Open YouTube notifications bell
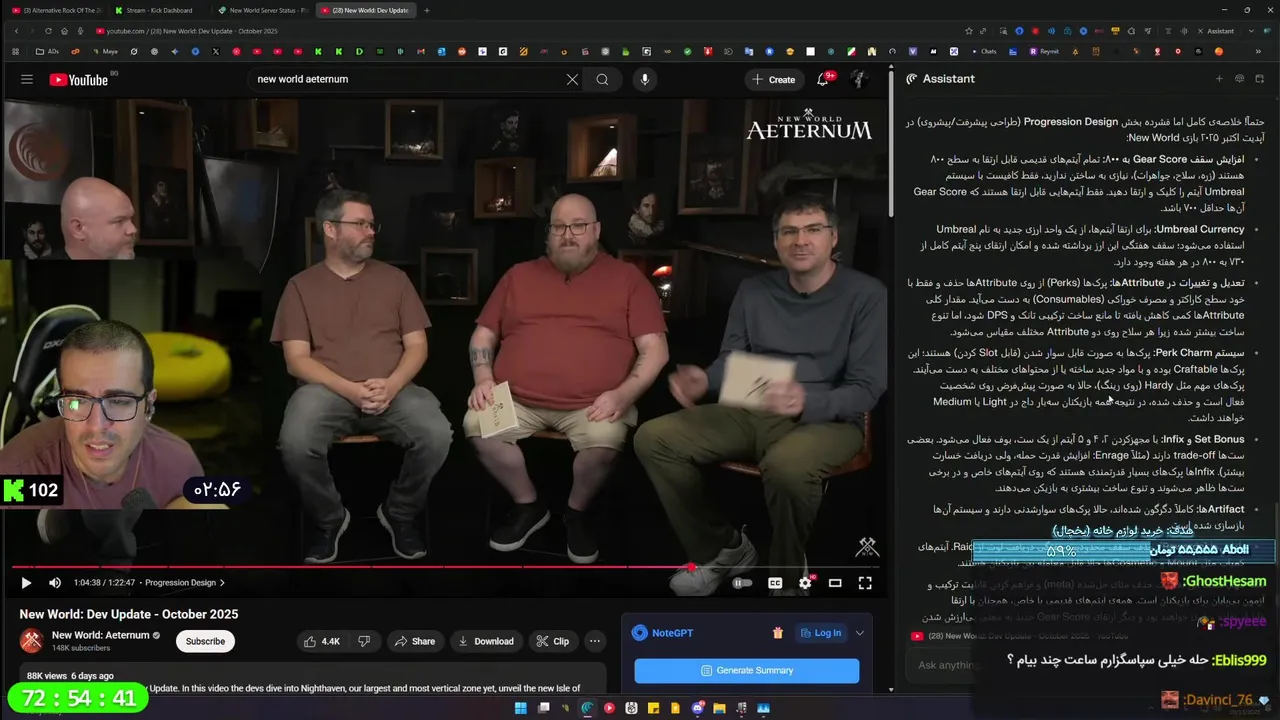This screenshot has width=1280, height=720. 823,79
